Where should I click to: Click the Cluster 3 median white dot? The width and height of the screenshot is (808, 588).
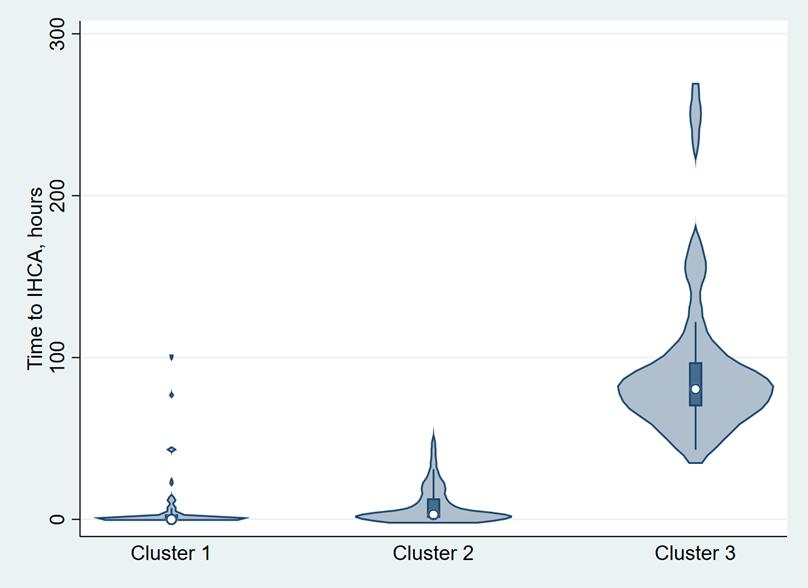tap(696, 389)
